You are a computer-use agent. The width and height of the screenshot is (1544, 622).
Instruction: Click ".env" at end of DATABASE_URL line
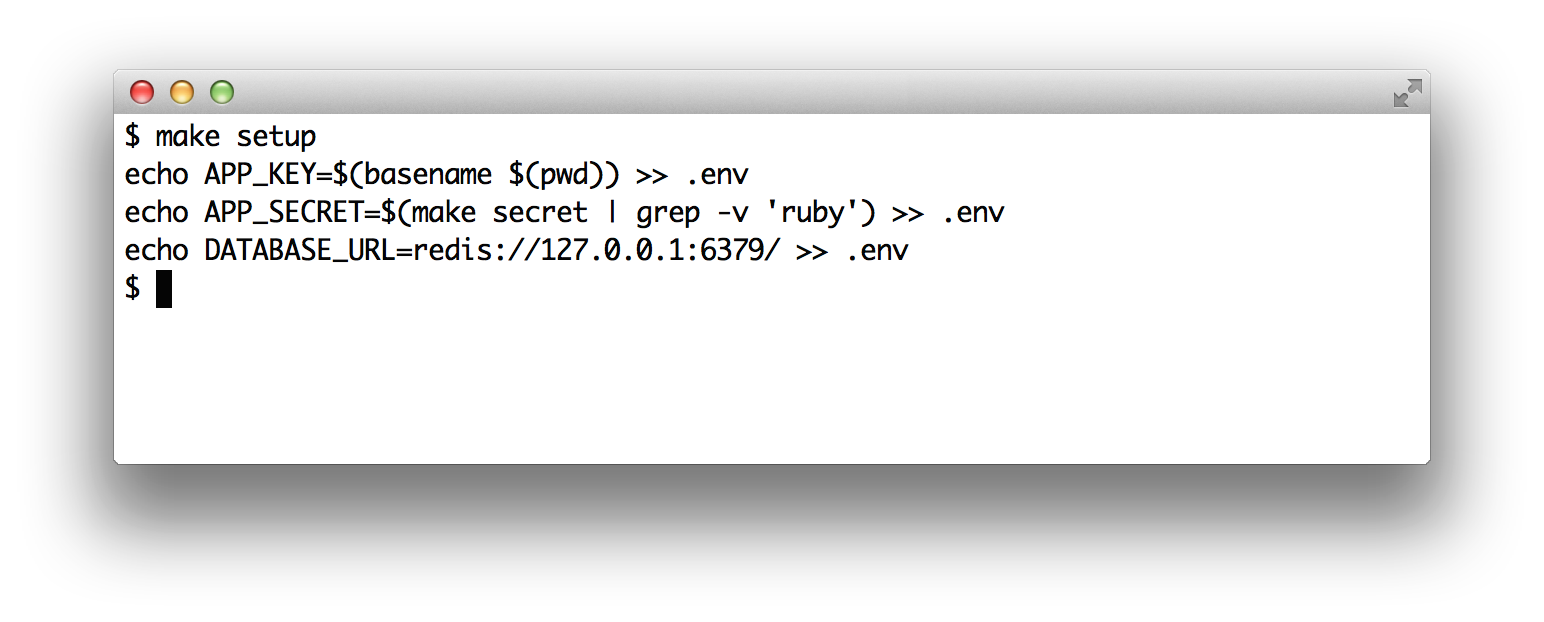pos(877,250)
